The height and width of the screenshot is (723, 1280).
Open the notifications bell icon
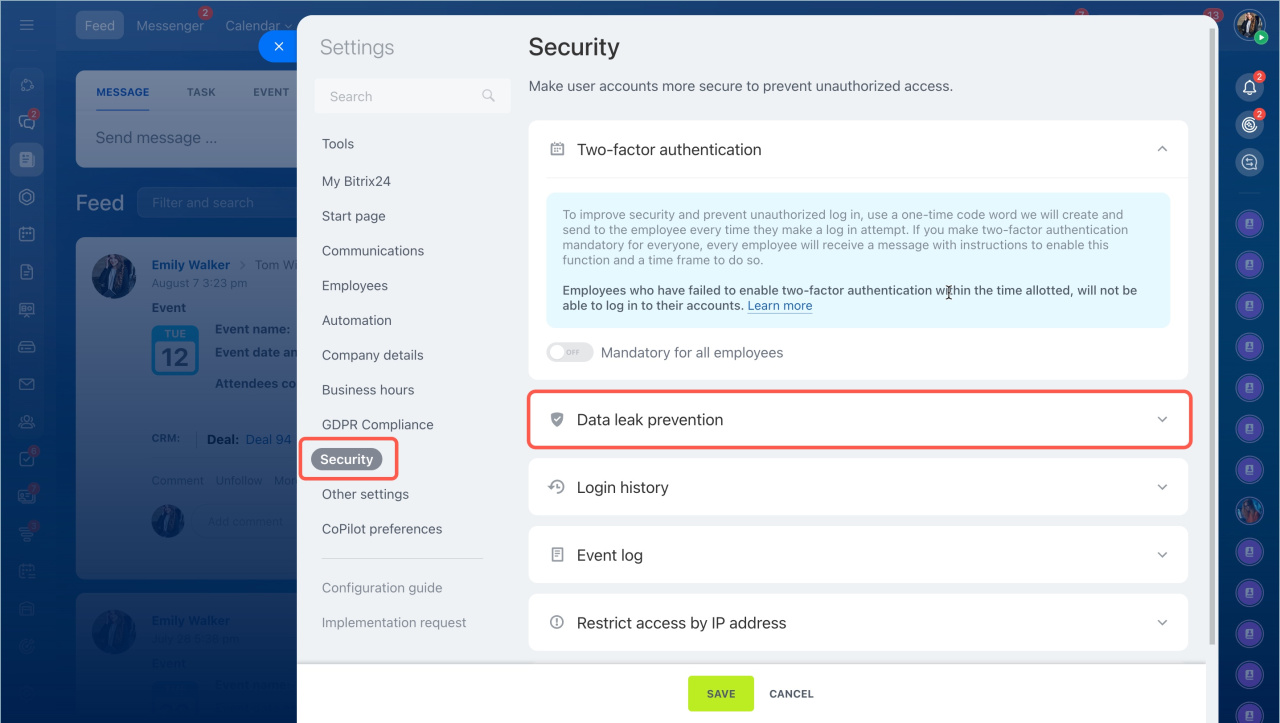pos(1249,87)
